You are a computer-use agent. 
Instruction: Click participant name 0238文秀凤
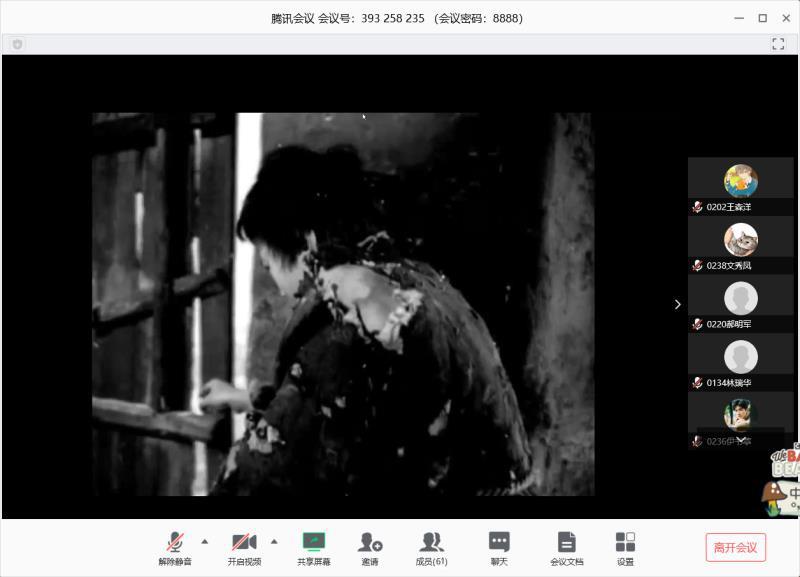(729, 266)
